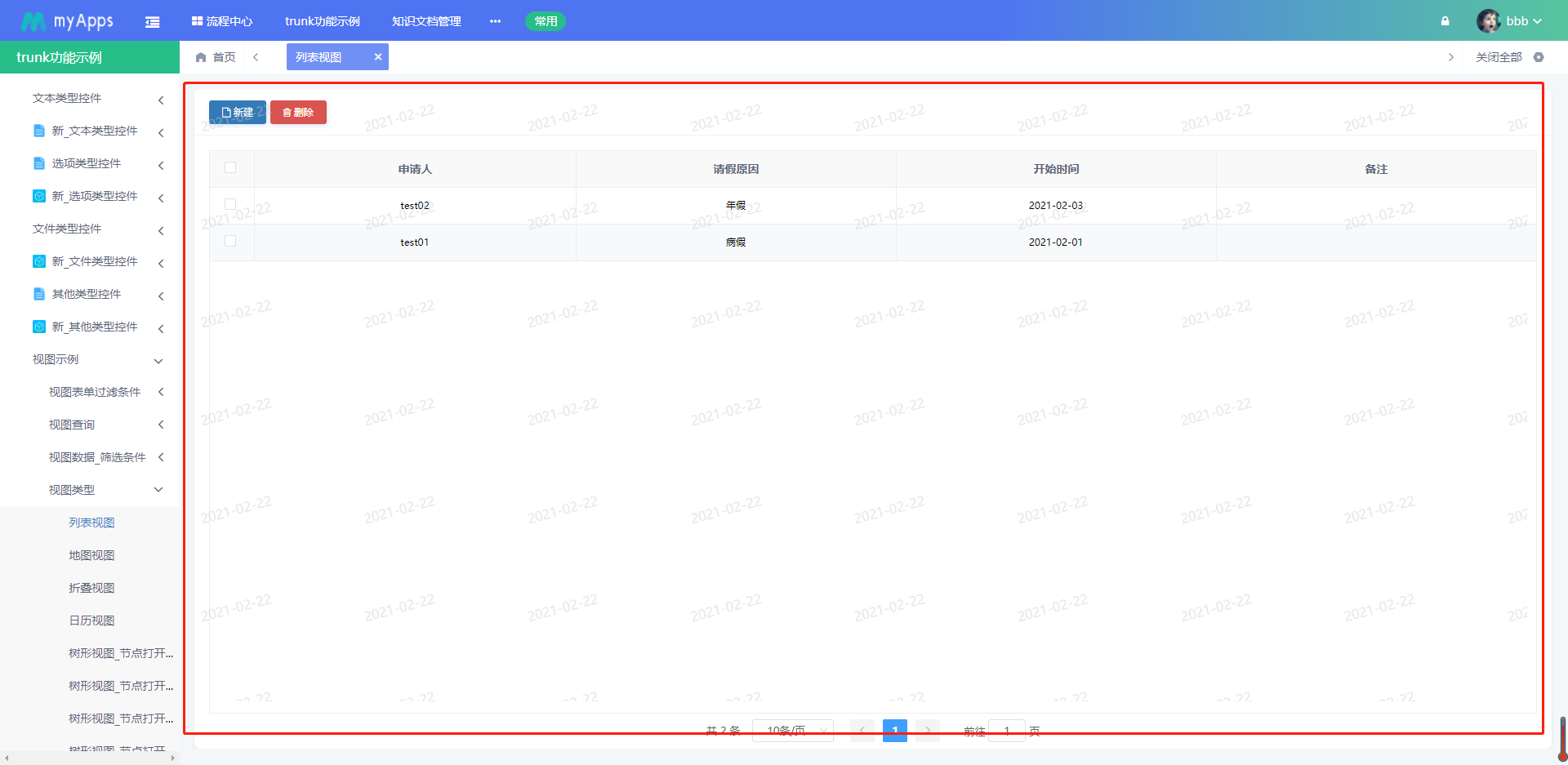Screen dimensions: 1568x765
Task: Collapse the 视图示例 sidebar group
Action: pyautogui.click(x=158, y=360)
